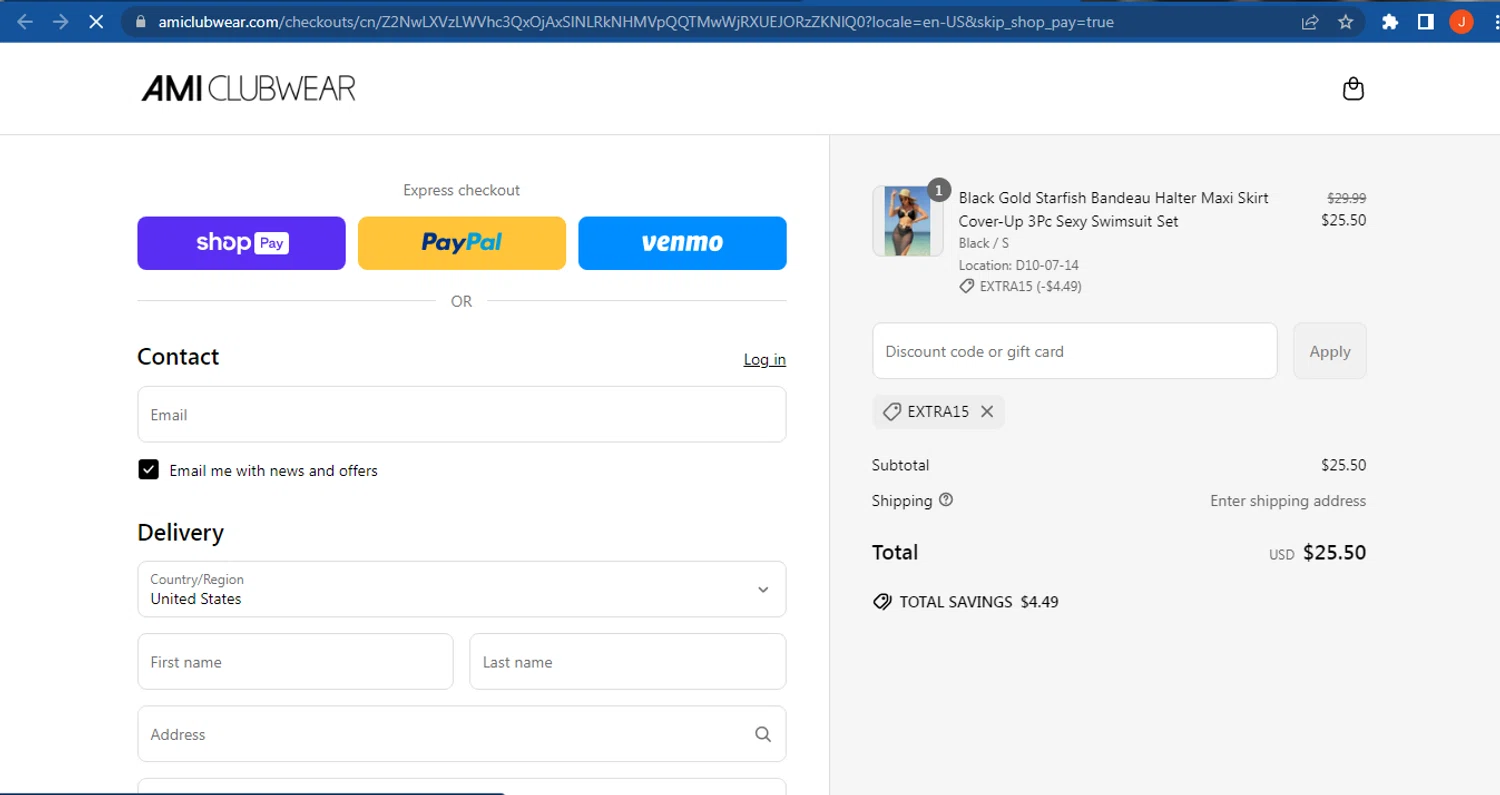Click the shipping help question mark
Image resolution: width=1500 pixels, height=795 pixels.
[x=946, y=500]
